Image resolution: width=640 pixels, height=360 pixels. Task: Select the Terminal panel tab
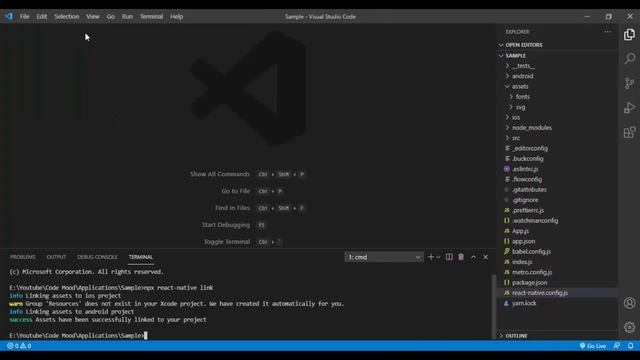coord(141,257)
